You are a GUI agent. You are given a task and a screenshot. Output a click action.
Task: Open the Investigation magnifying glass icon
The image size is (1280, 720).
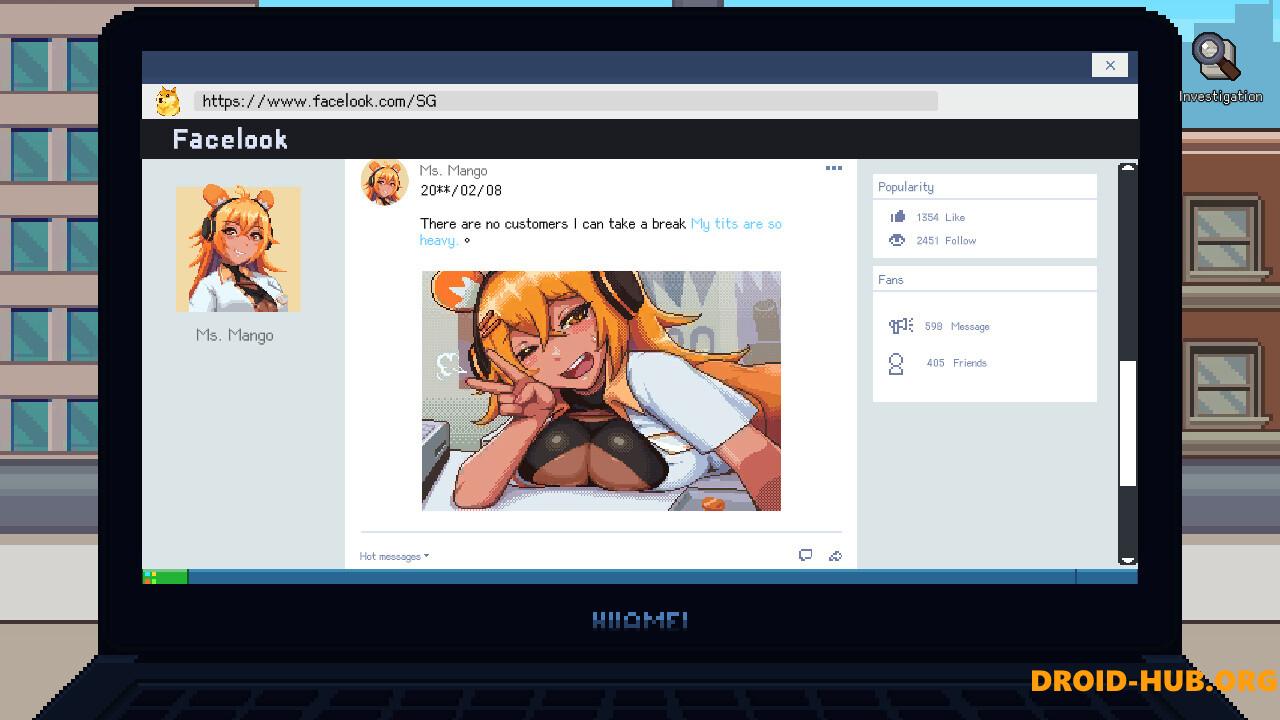[x=1216, y=59]
